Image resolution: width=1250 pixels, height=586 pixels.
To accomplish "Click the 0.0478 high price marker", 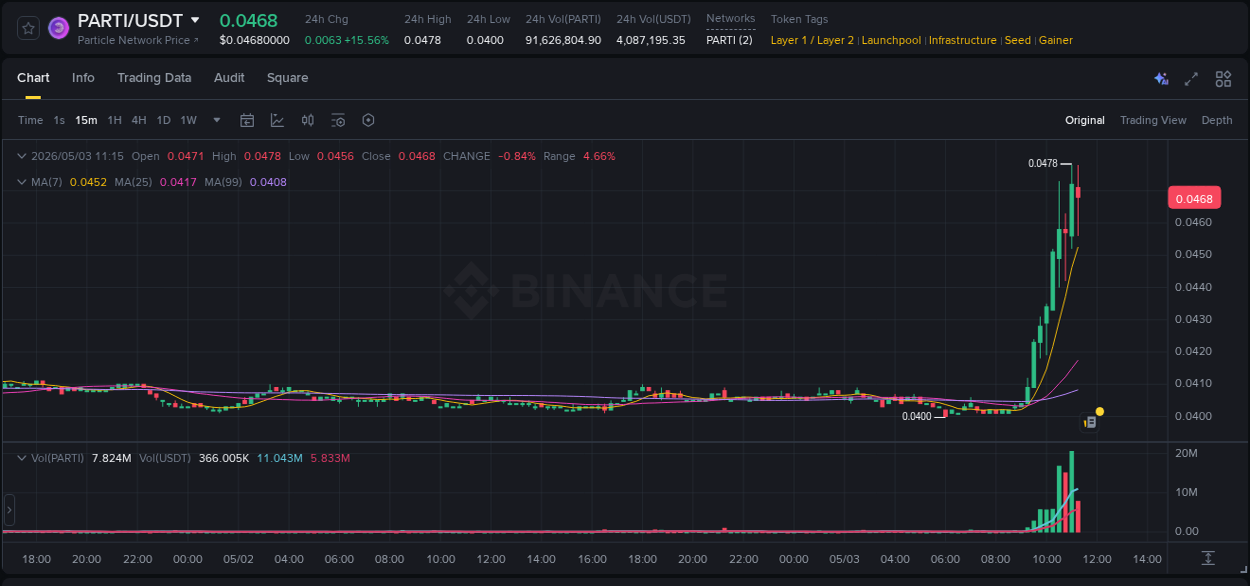I will [x=1043, y=163].
